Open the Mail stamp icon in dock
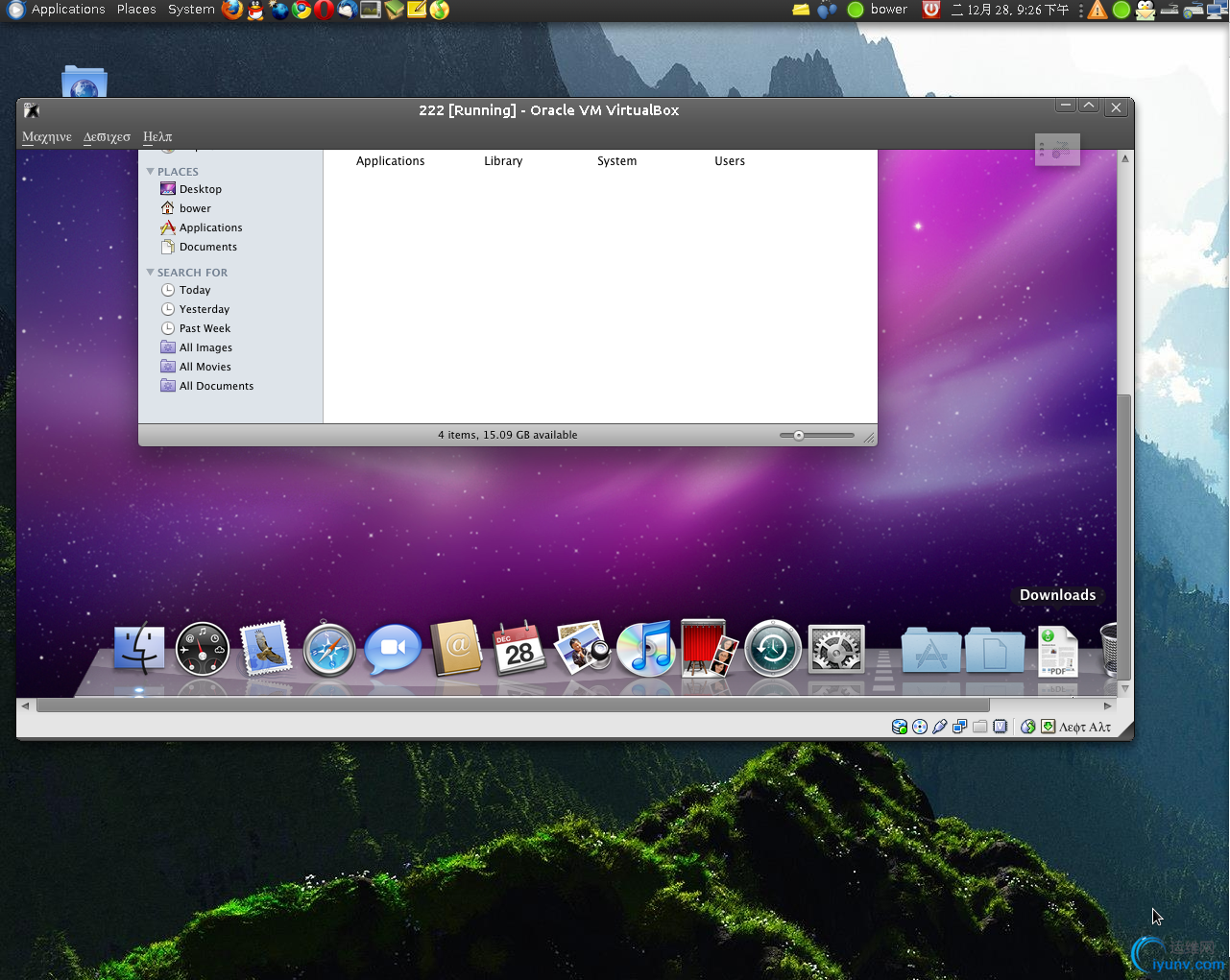Viewport: 1230px width, 980px height. (266, 648)
